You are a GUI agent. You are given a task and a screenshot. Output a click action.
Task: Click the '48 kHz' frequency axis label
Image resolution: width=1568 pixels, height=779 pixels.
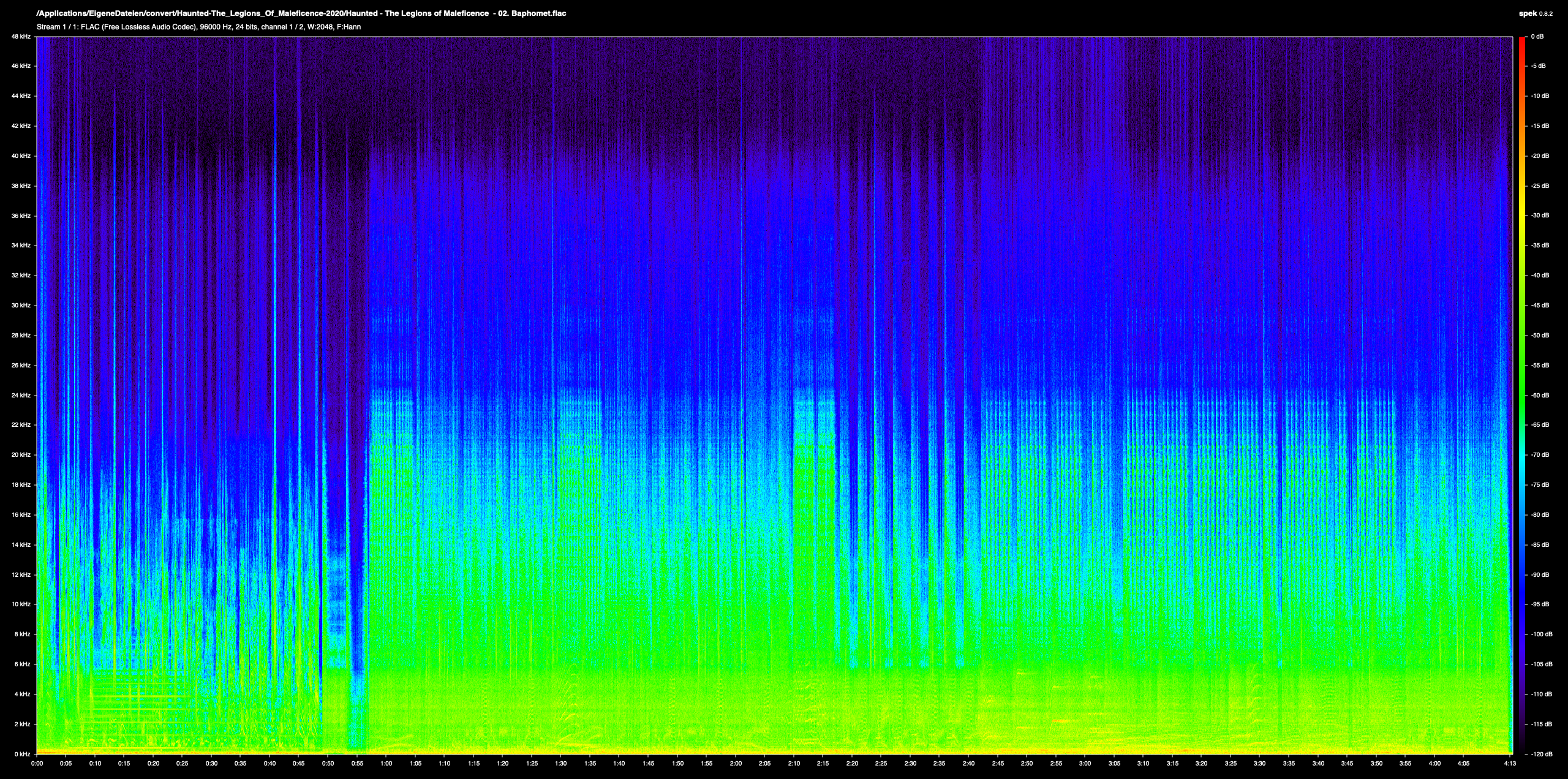20,37
